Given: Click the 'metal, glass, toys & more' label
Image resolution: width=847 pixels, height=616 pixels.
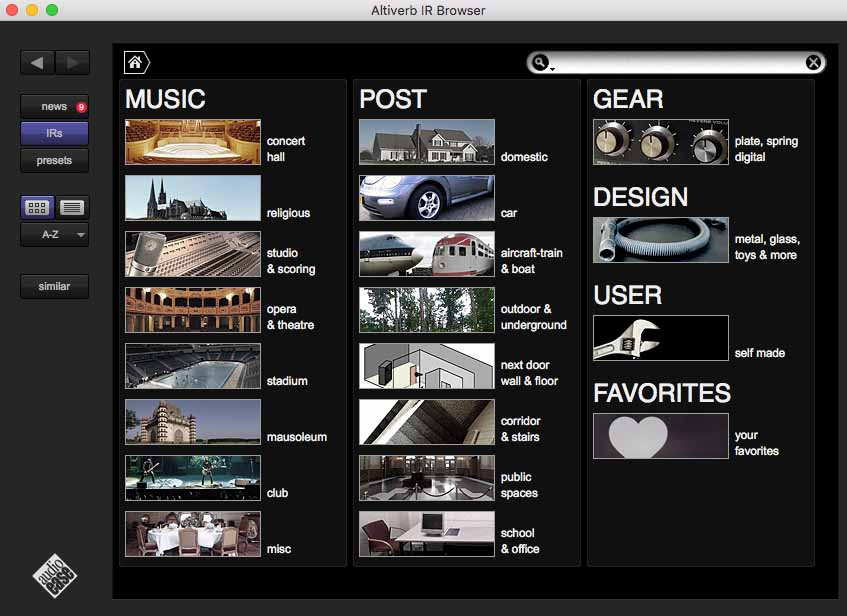Looking at the screenshot, I should point(767,247).
